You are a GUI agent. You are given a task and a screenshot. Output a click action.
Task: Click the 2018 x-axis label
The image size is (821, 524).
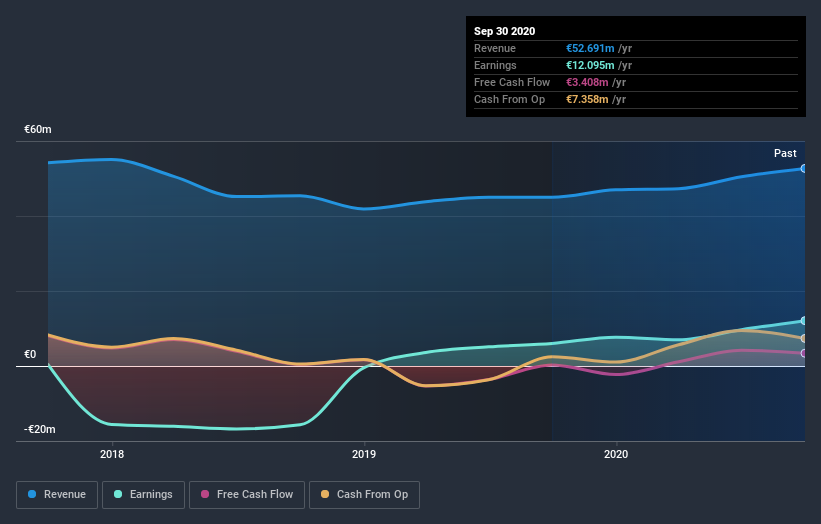112,454
